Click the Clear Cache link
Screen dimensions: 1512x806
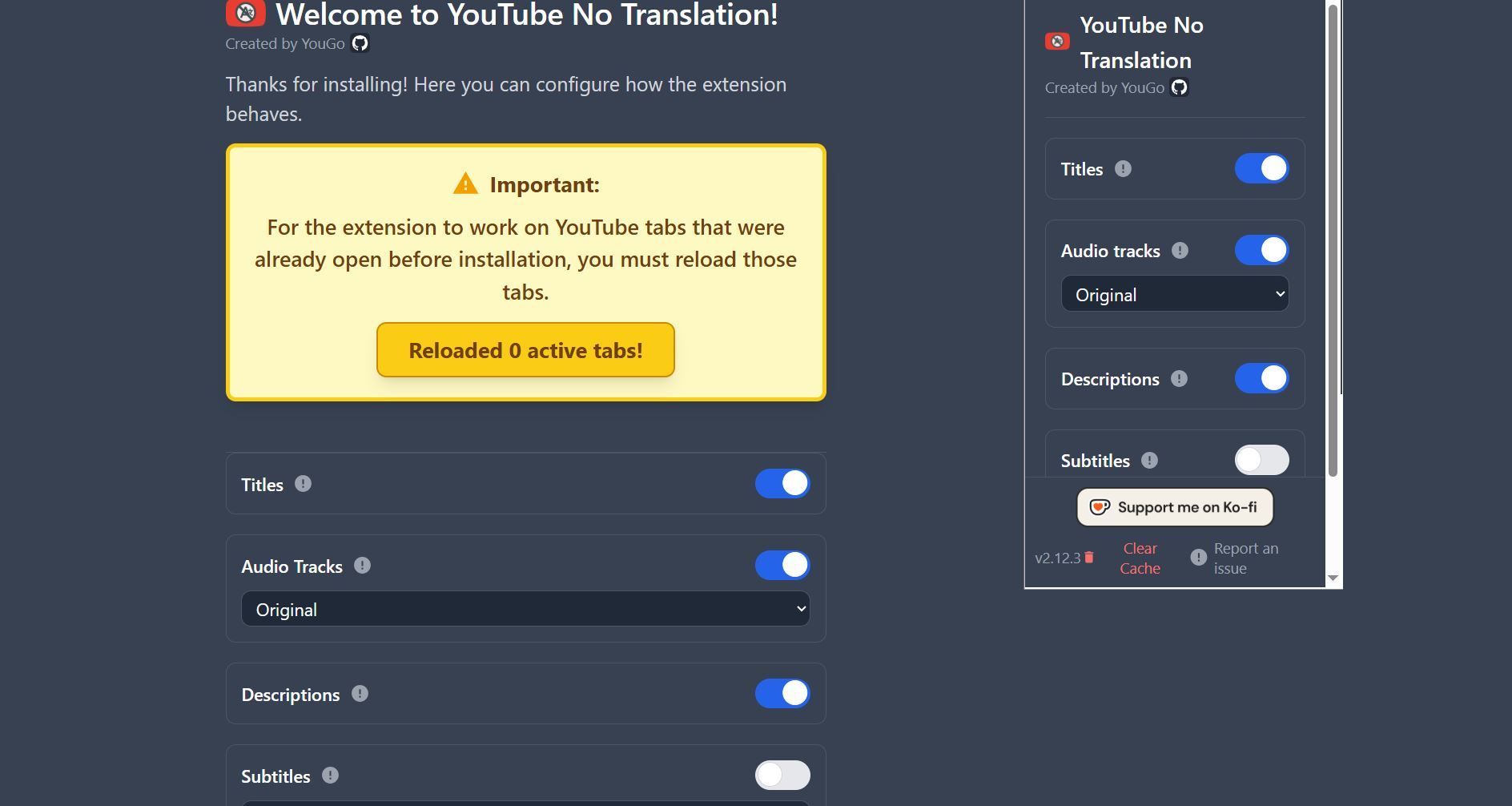(x=1139, y=558)
